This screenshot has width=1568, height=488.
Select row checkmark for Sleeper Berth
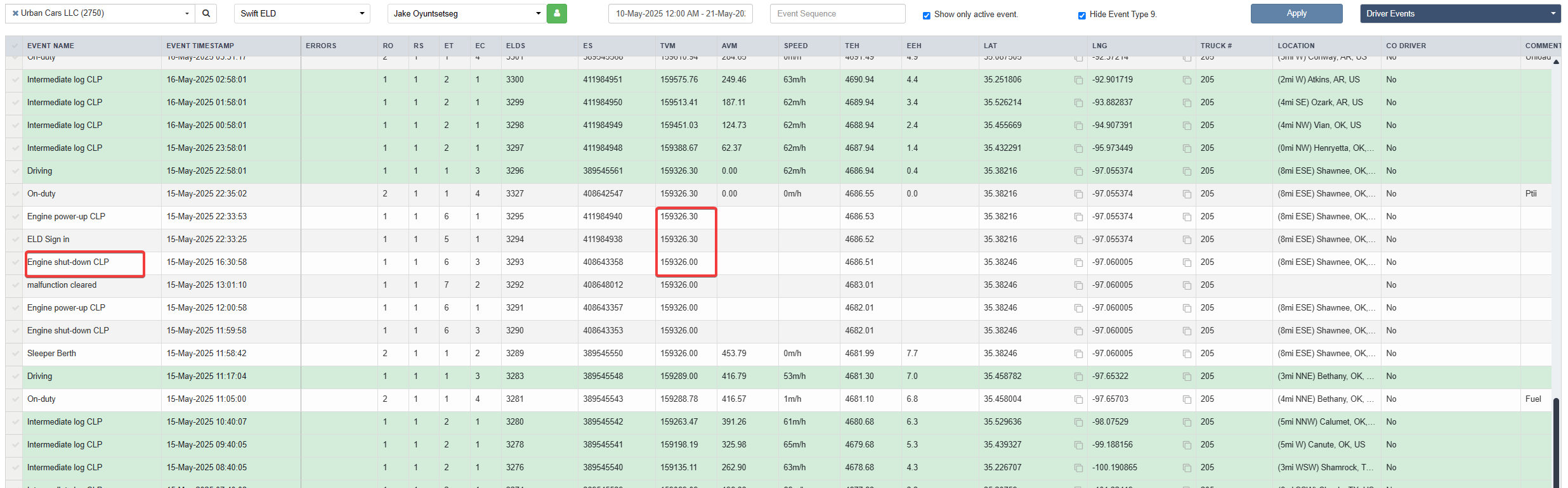click(15, 354)
